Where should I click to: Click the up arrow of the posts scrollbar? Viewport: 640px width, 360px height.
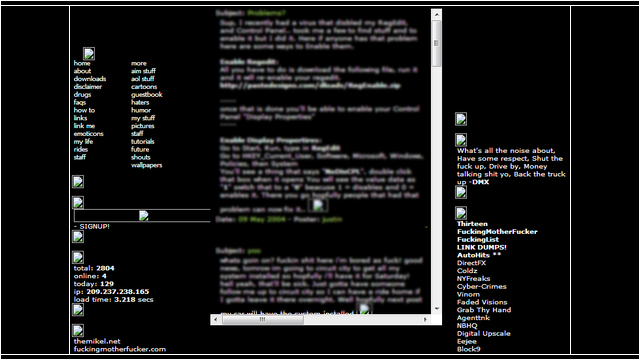tap(436, 15)
